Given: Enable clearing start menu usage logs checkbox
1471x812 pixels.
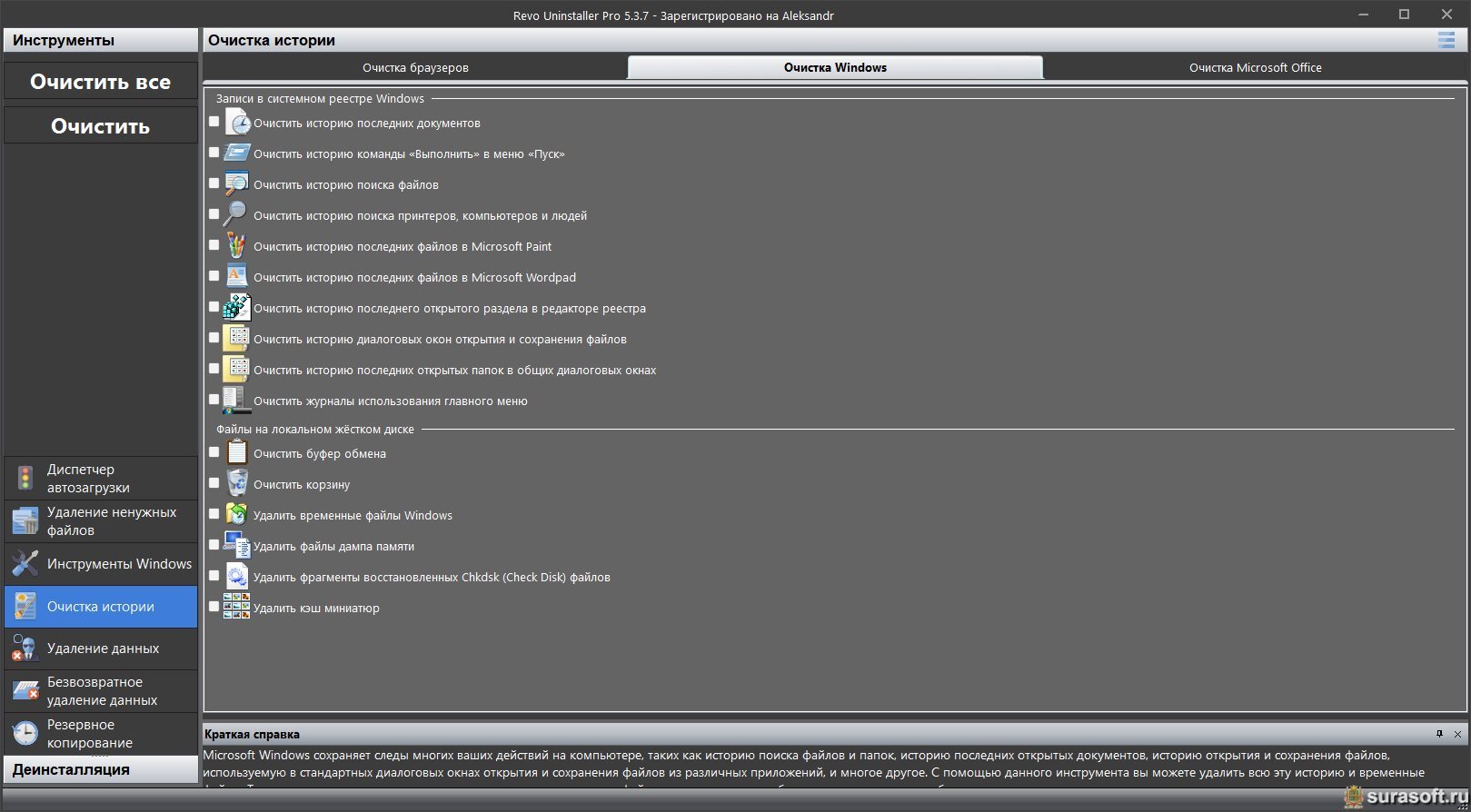Looking at the screenshot, I should pos(214,399).
